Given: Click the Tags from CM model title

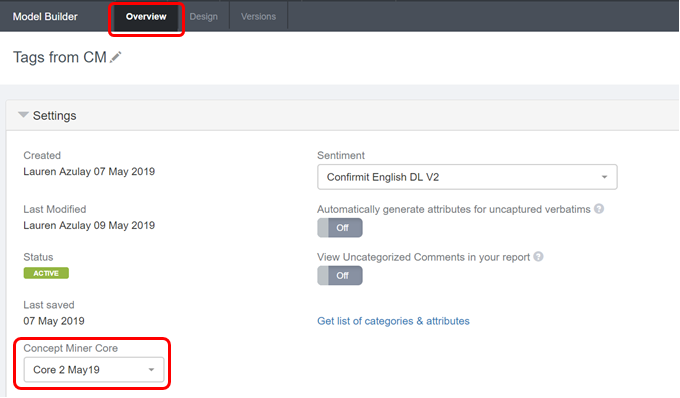Looking at the screenshot, I should click(60, 57).
